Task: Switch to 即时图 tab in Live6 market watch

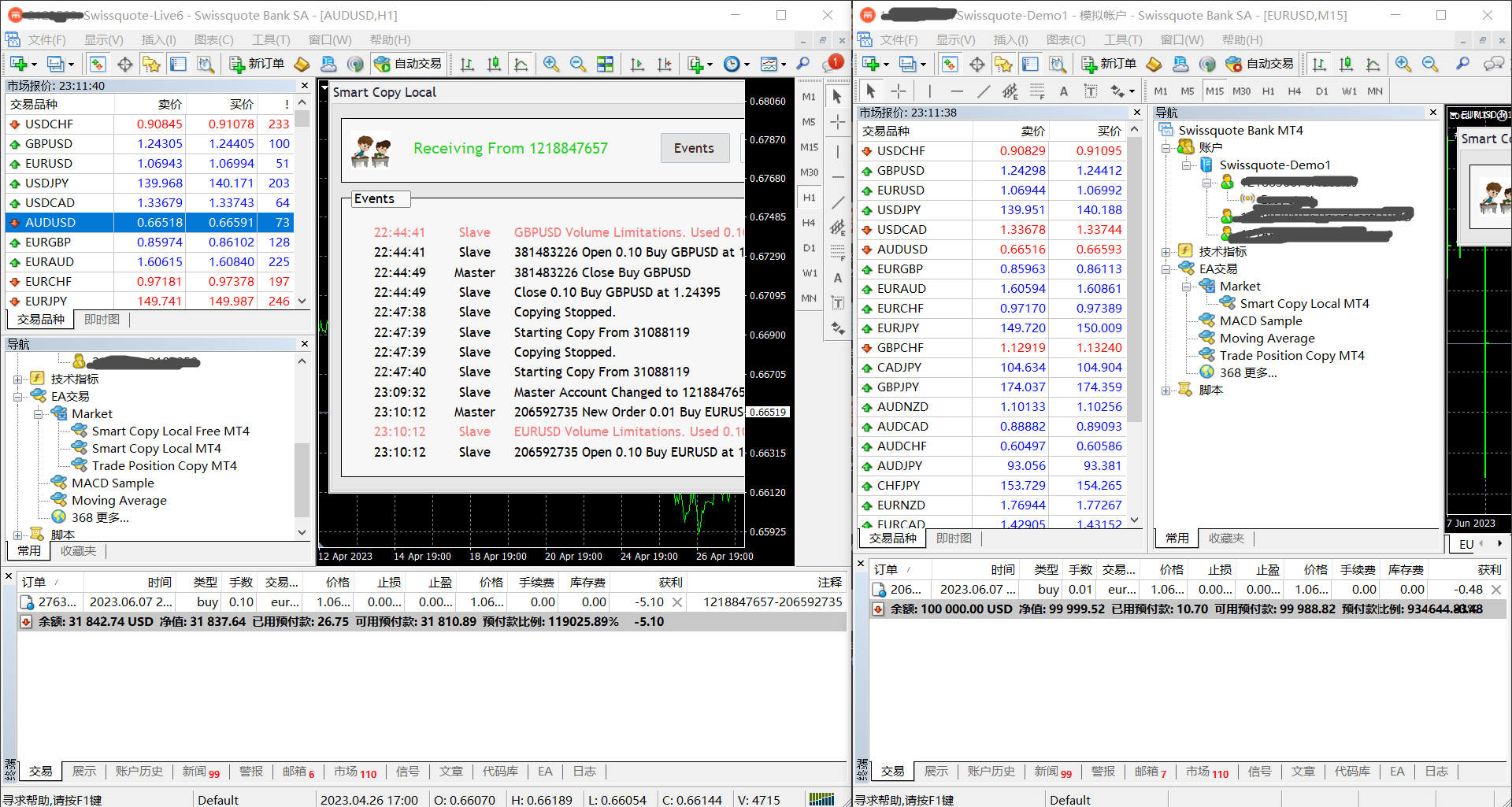Action: (x=102, y=319)
